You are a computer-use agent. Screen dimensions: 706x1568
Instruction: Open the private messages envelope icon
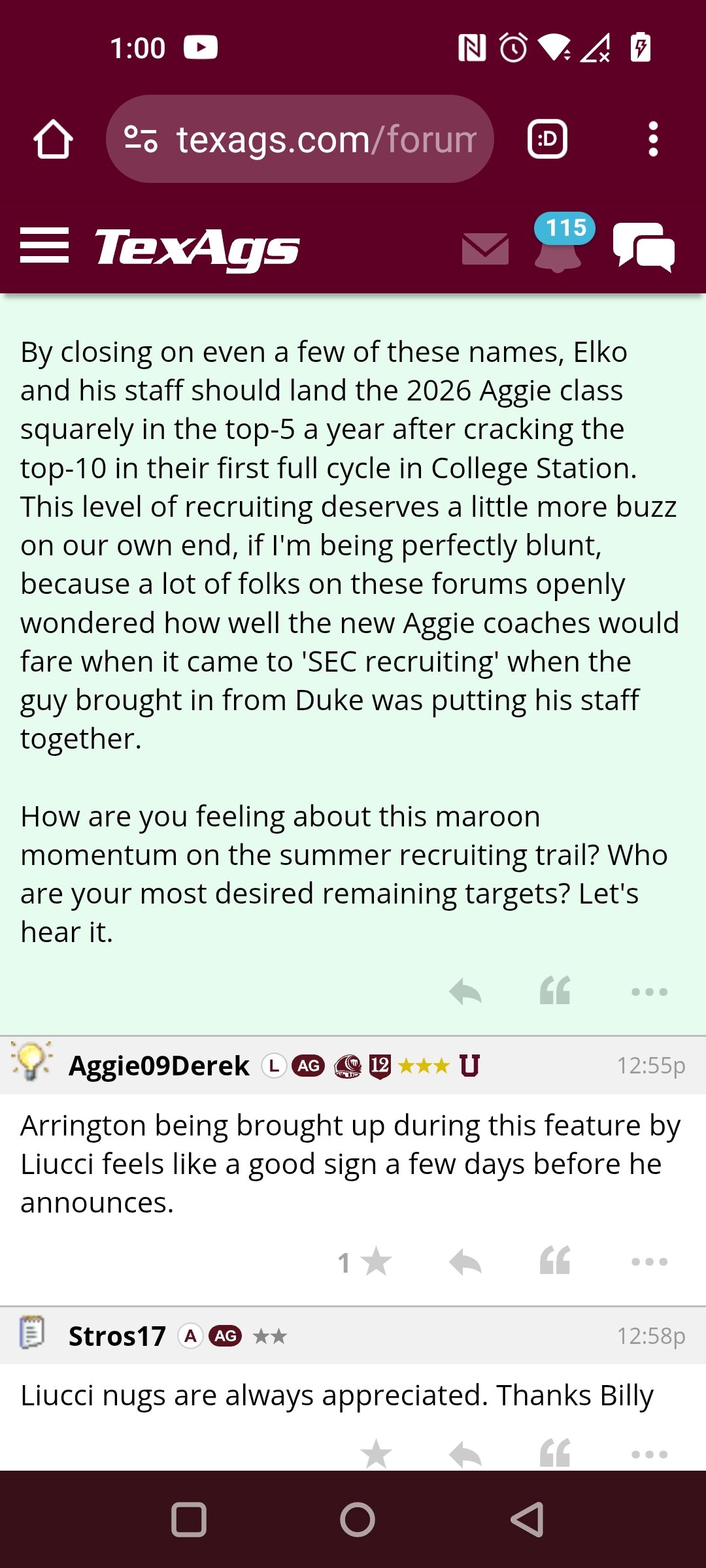[484, 249]
